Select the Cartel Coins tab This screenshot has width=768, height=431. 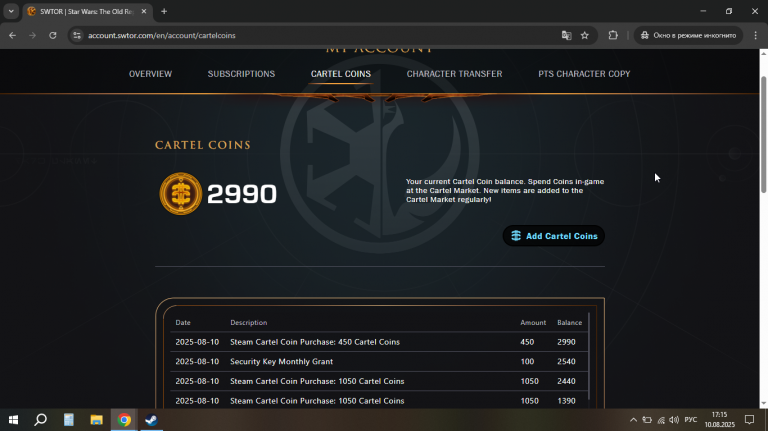[x=341, y=74]
